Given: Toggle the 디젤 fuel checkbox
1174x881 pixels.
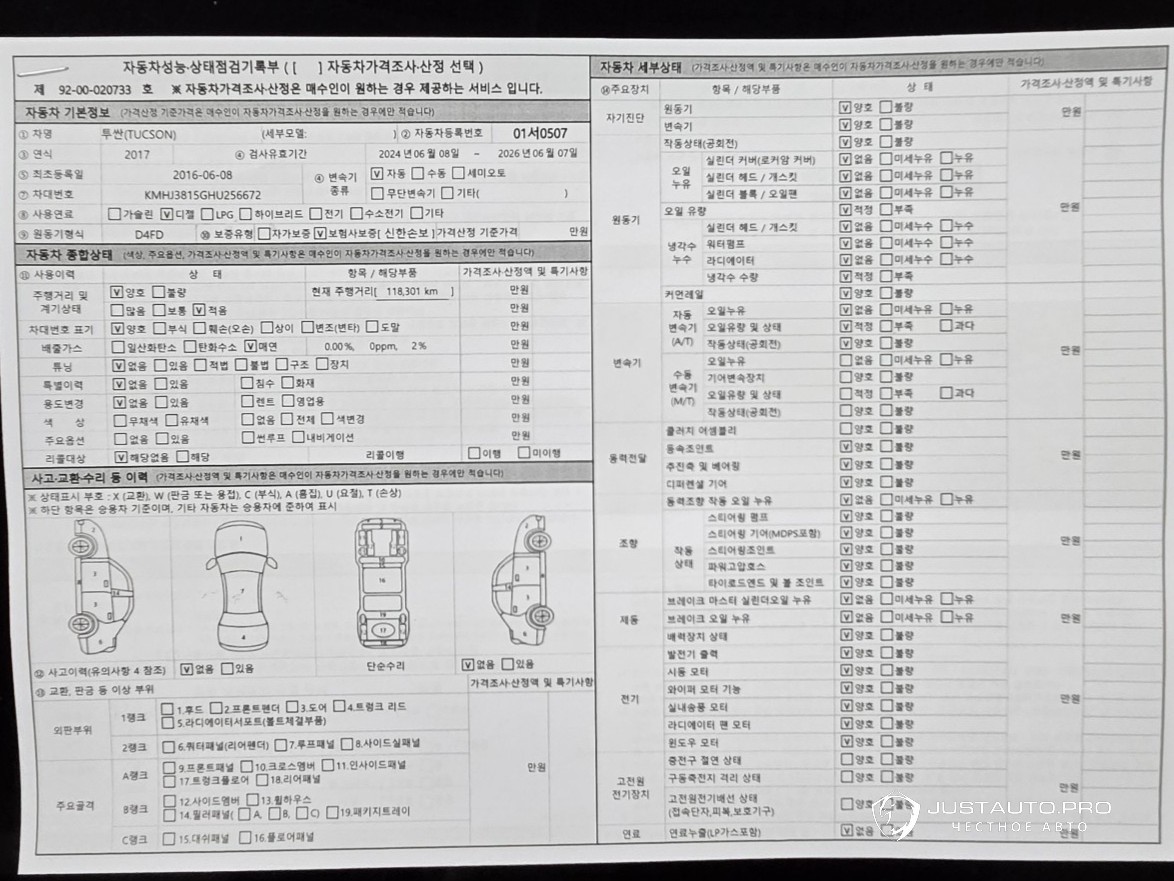Looking at the screenshot, I should click(167, 214).
